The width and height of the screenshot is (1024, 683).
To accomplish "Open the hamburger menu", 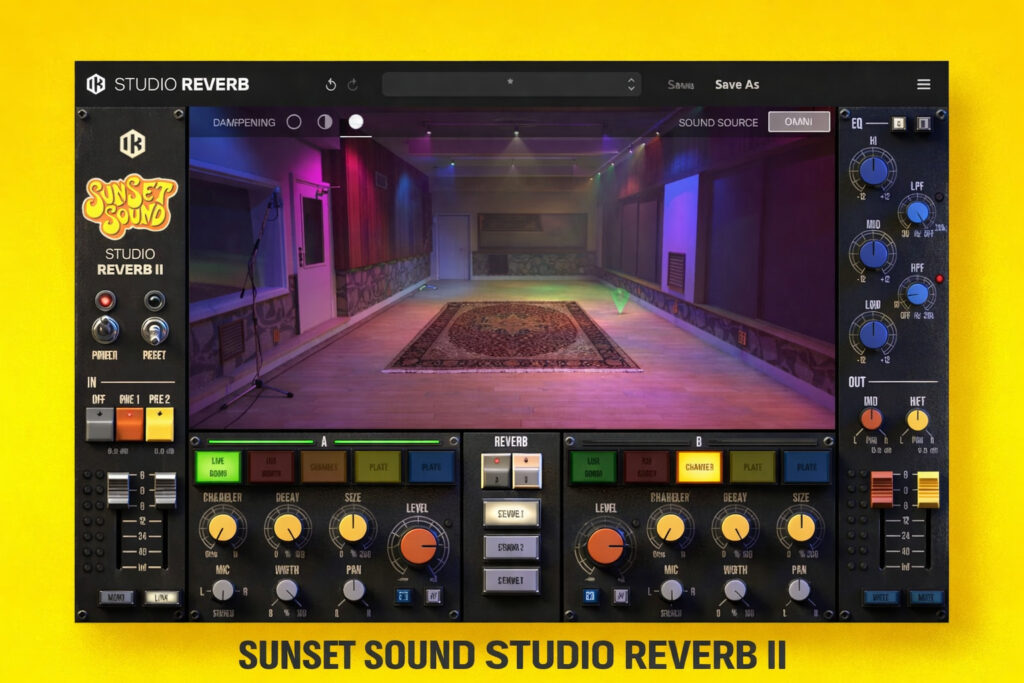I will 924,84.
